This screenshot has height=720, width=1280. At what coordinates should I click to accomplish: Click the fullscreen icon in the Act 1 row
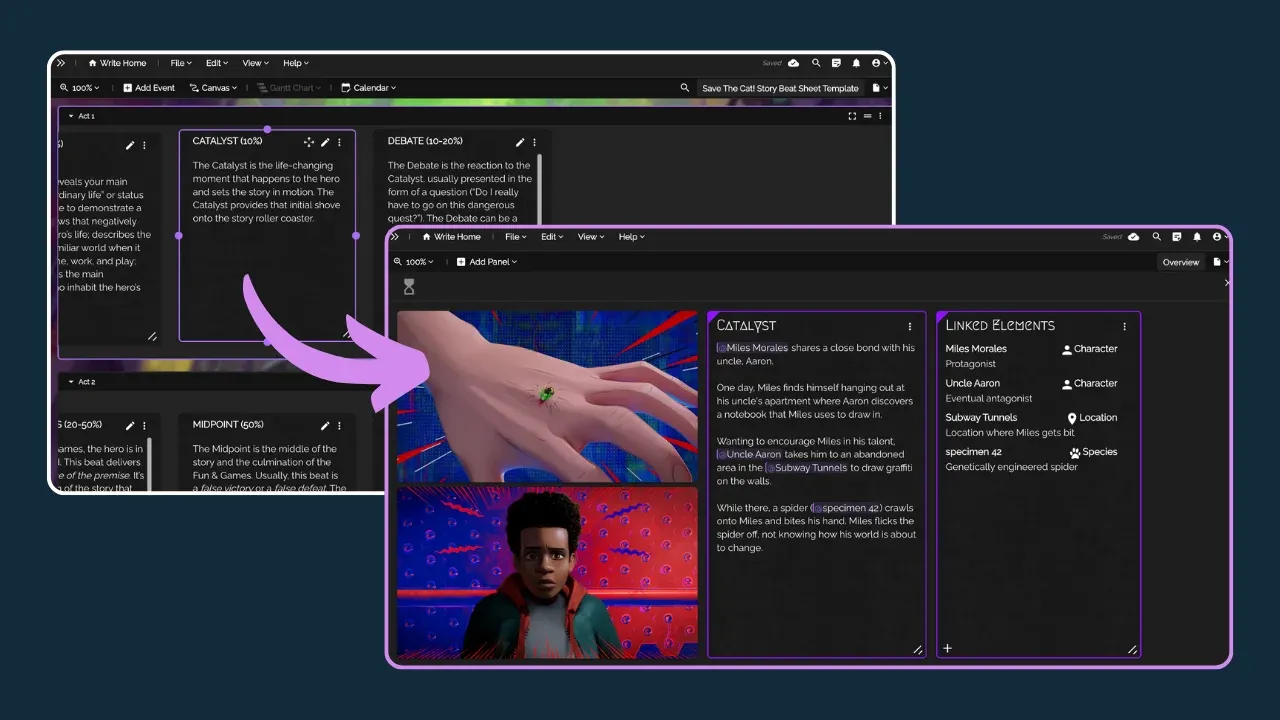click(852, 116)
